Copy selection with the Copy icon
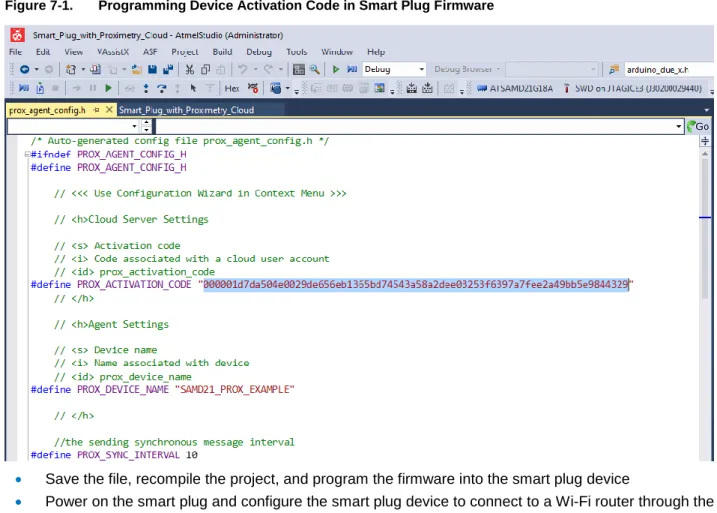Screen dimensions: 717x513 point(205,69)
